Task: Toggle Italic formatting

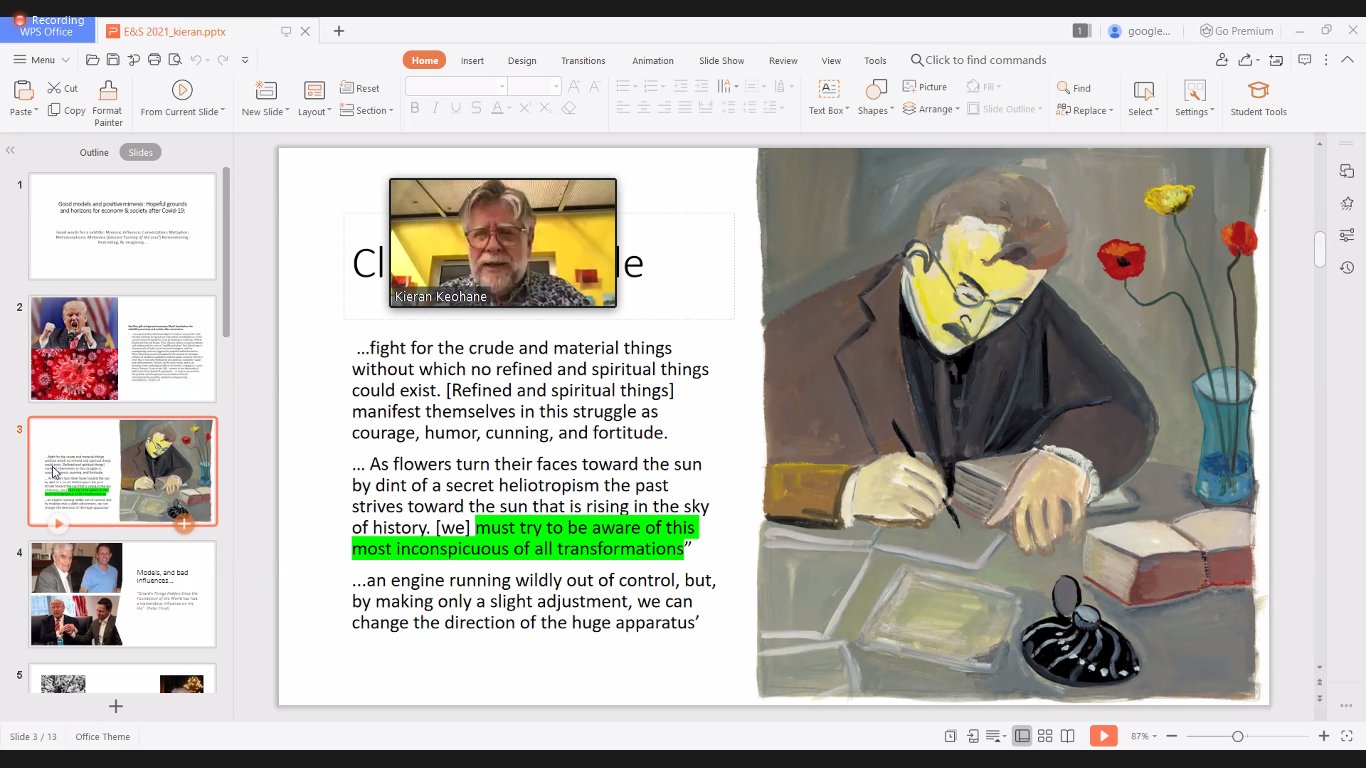Action: tap(435, 108)
